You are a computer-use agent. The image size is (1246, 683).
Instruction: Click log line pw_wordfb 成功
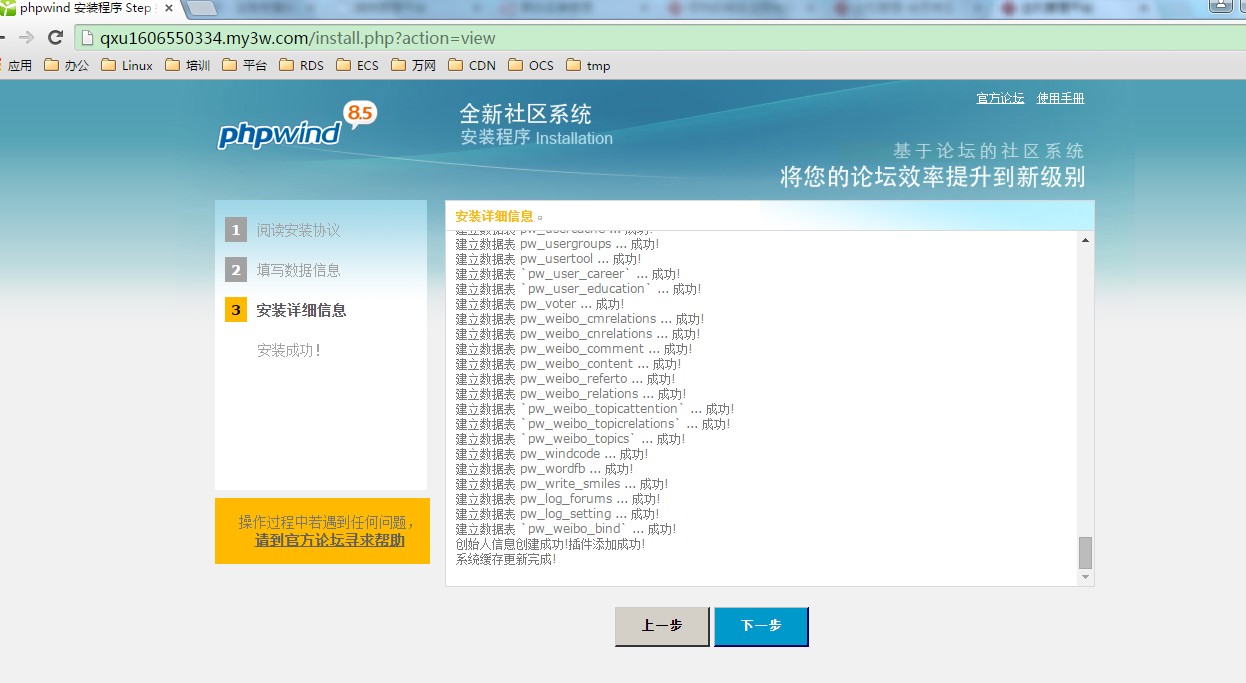[x=544, y=469]
